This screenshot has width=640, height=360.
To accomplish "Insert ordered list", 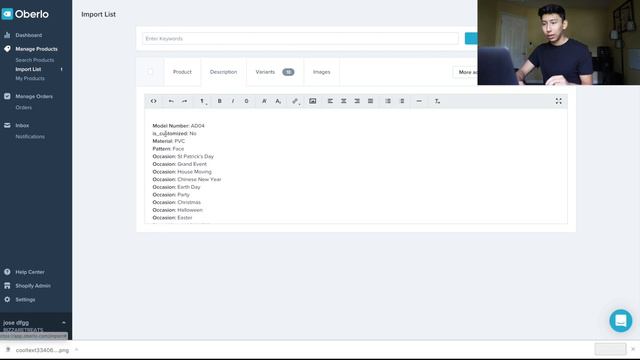I will click(x=388, y=101).
